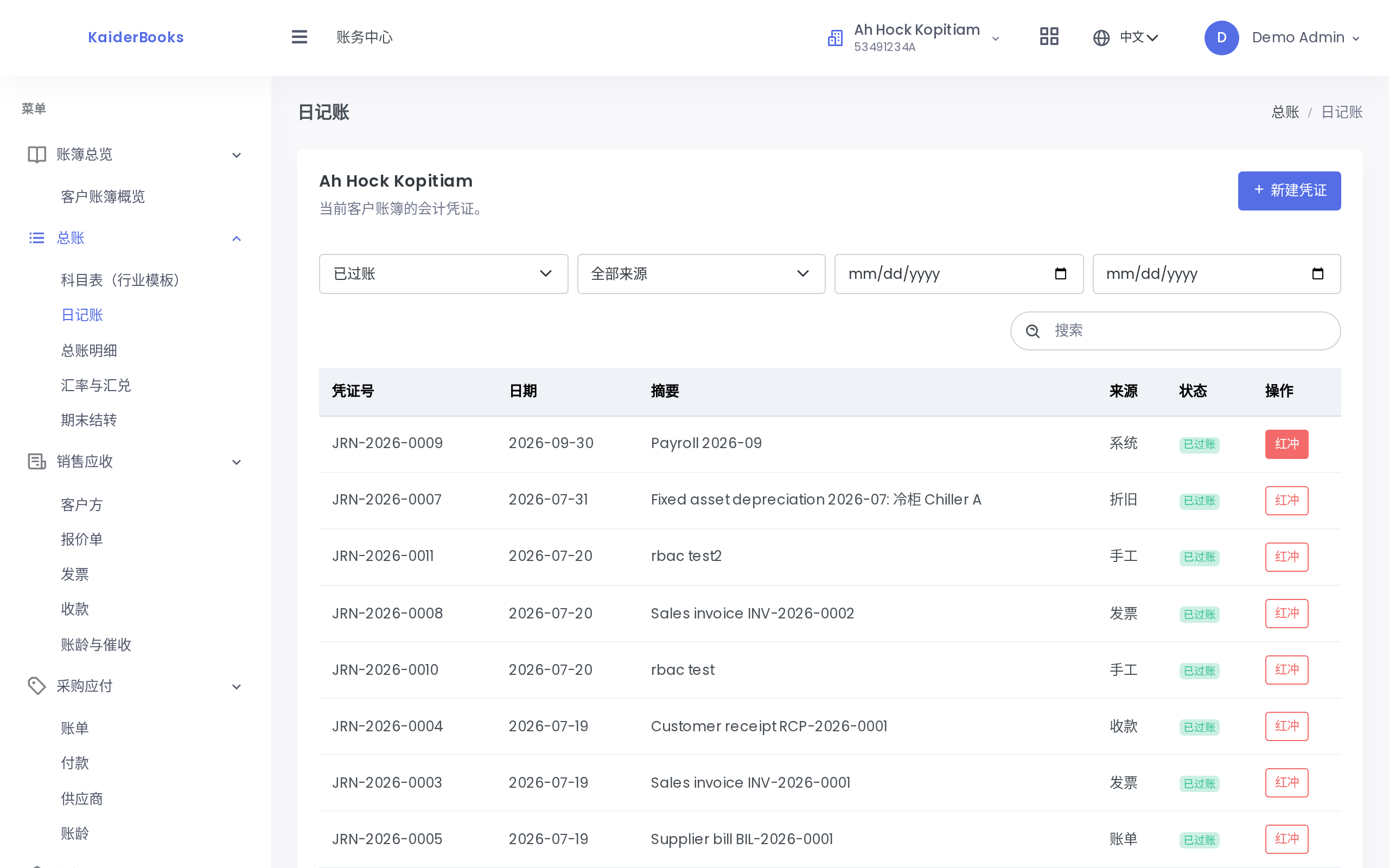Click voucher number JRN-2026-0011
Image resolution: width=1389 pixels, height=868 pixels.
coord(383,556)
